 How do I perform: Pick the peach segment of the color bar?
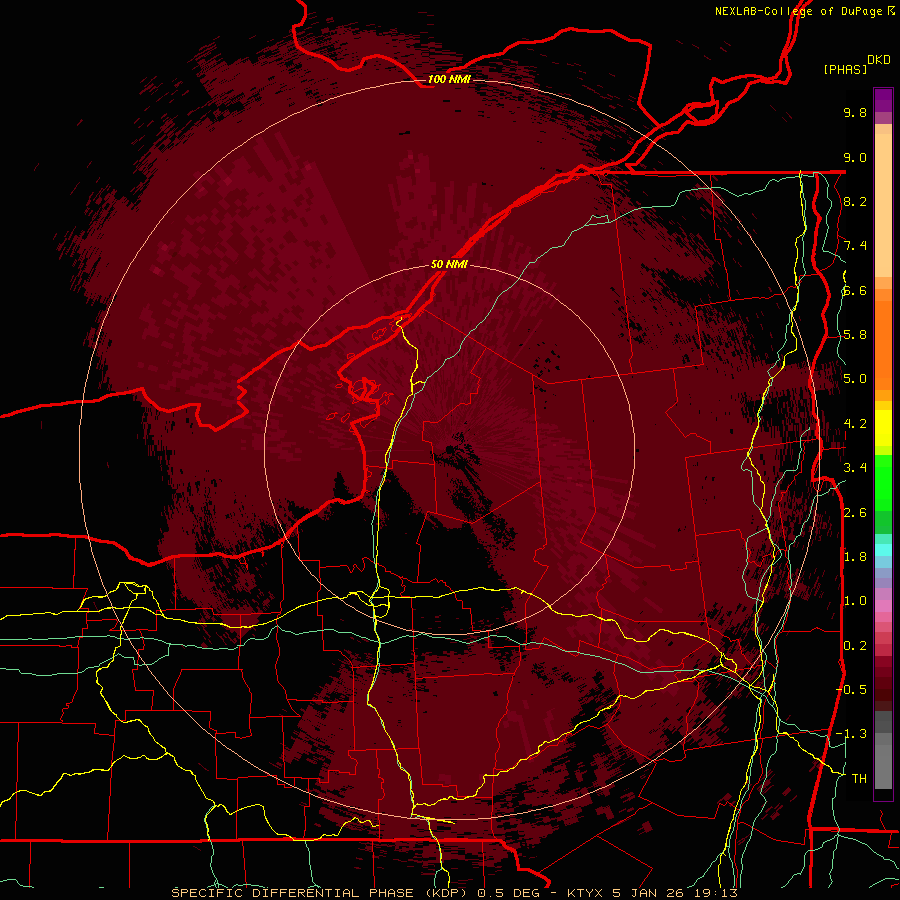point(883,204)
